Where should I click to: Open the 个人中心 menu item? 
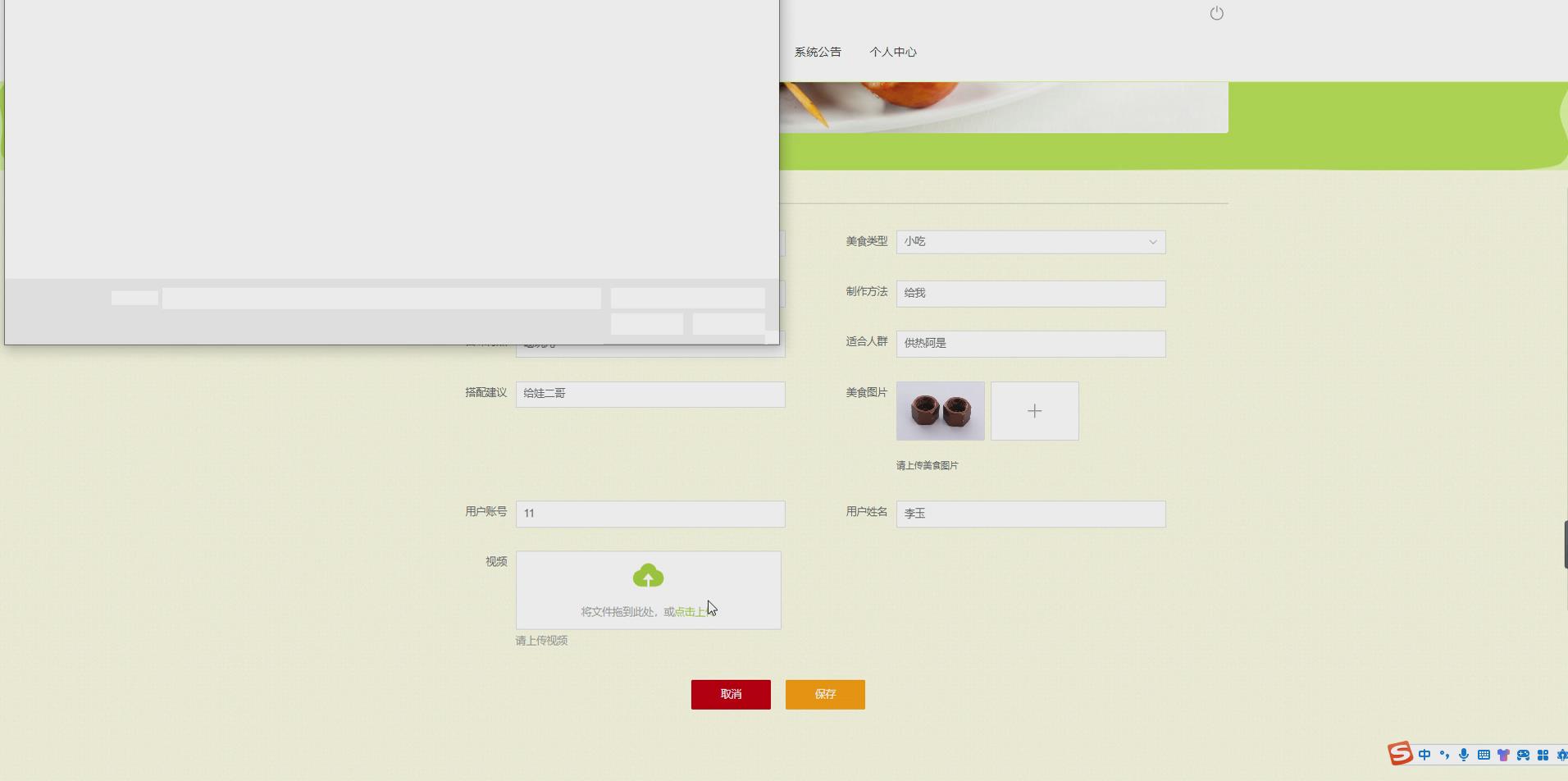pyautogui.click(x=893, y=52)
